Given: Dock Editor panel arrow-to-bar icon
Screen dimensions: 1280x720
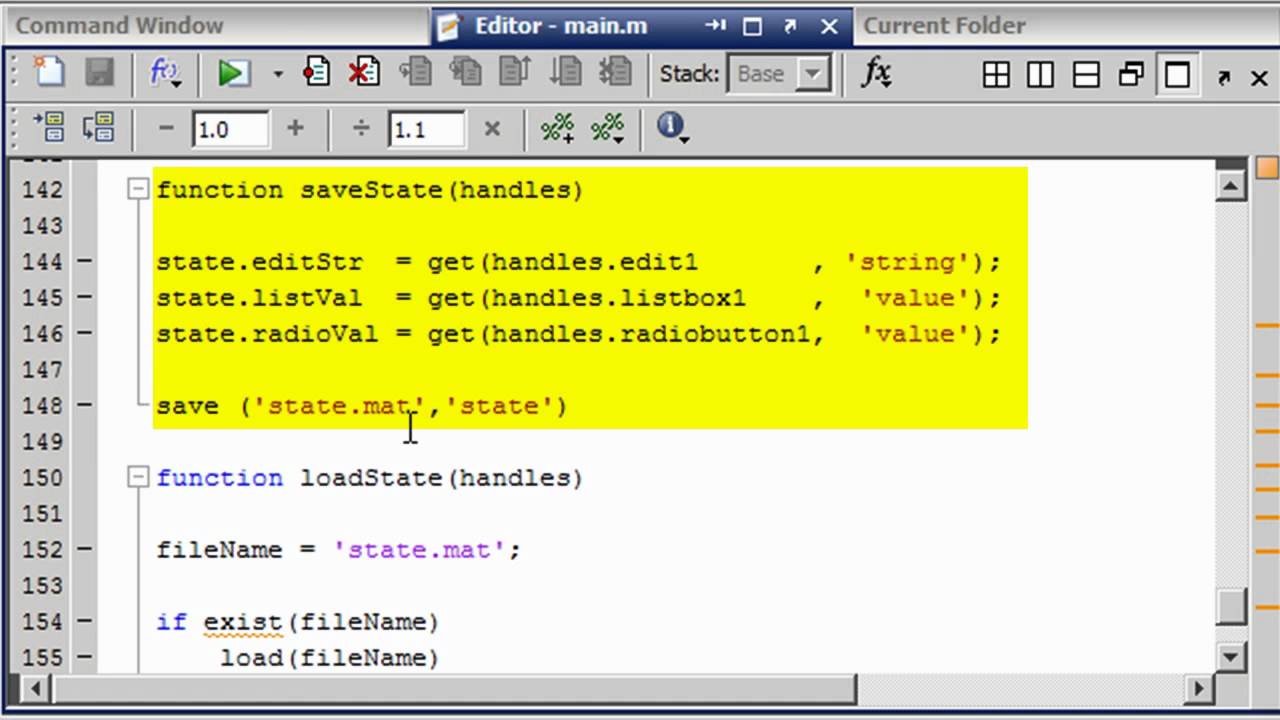Looking at the screenshot, I should 715,27.
